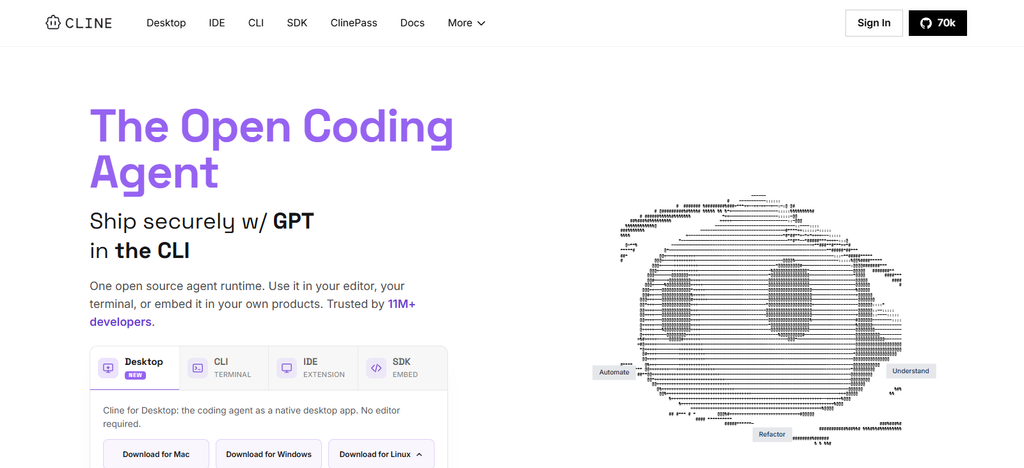Click the heading "The Open Coding Agent"
This screenshot has height=468, width=1024.
point(271,151)
